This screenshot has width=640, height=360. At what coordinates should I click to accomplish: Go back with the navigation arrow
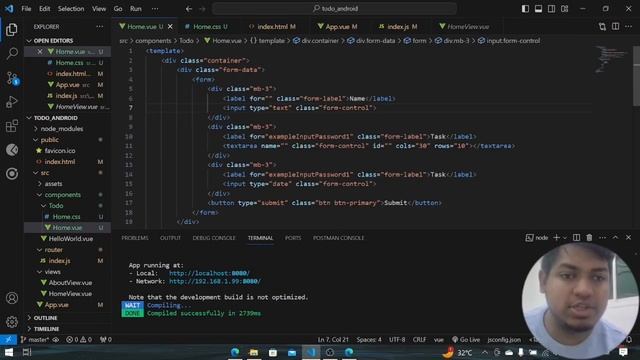[189, 9]
